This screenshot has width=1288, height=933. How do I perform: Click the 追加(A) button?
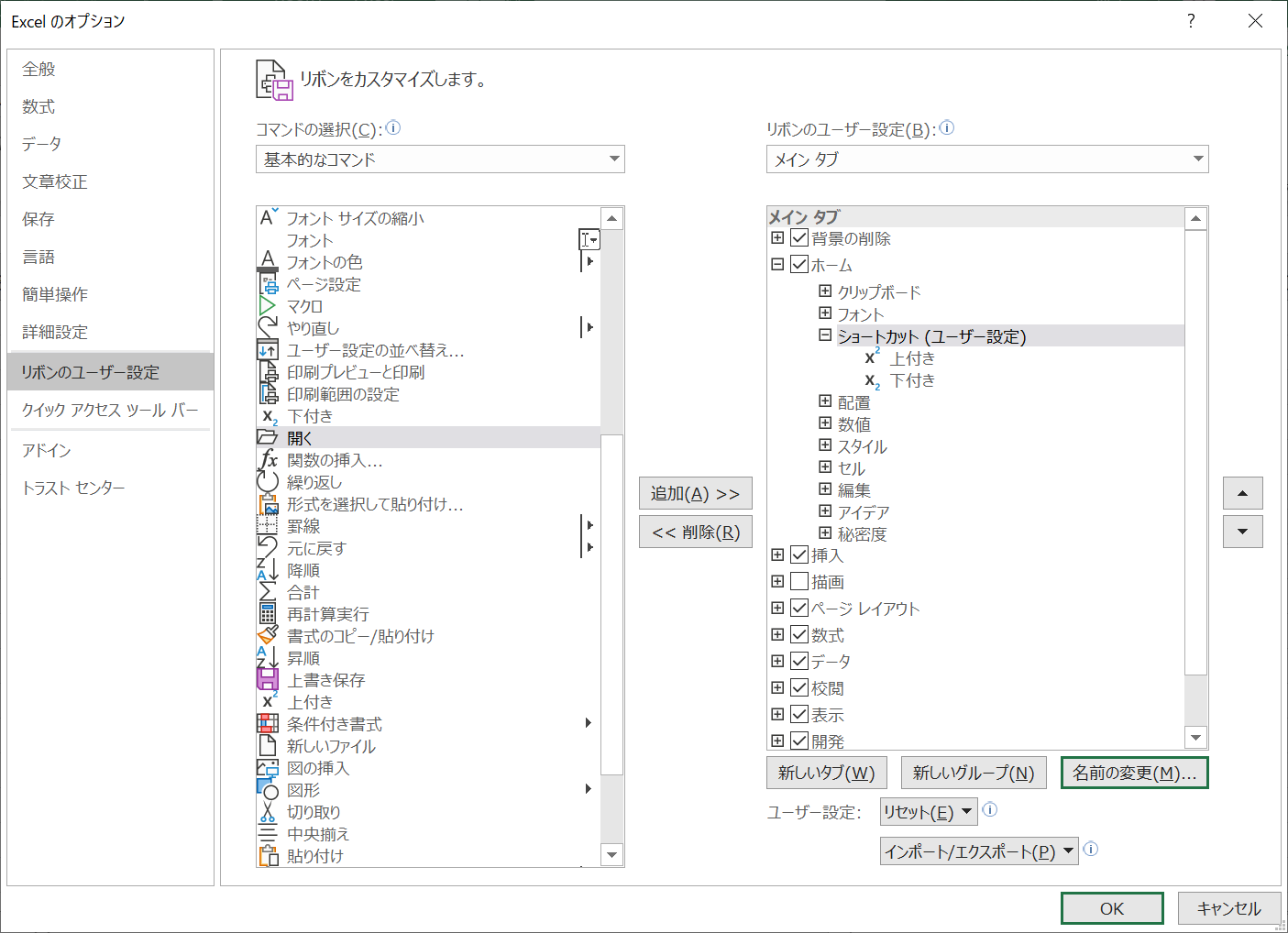tap(695, 493)
